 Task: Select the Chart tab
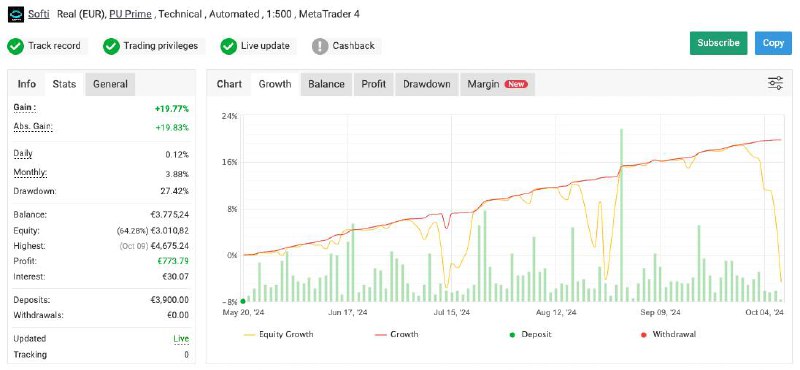(229, 84)
